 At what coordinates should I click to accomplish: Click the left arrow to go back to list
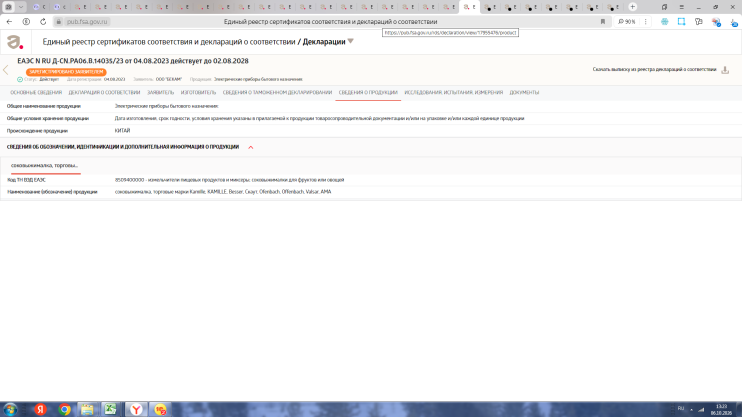click(x=6, y=70)
